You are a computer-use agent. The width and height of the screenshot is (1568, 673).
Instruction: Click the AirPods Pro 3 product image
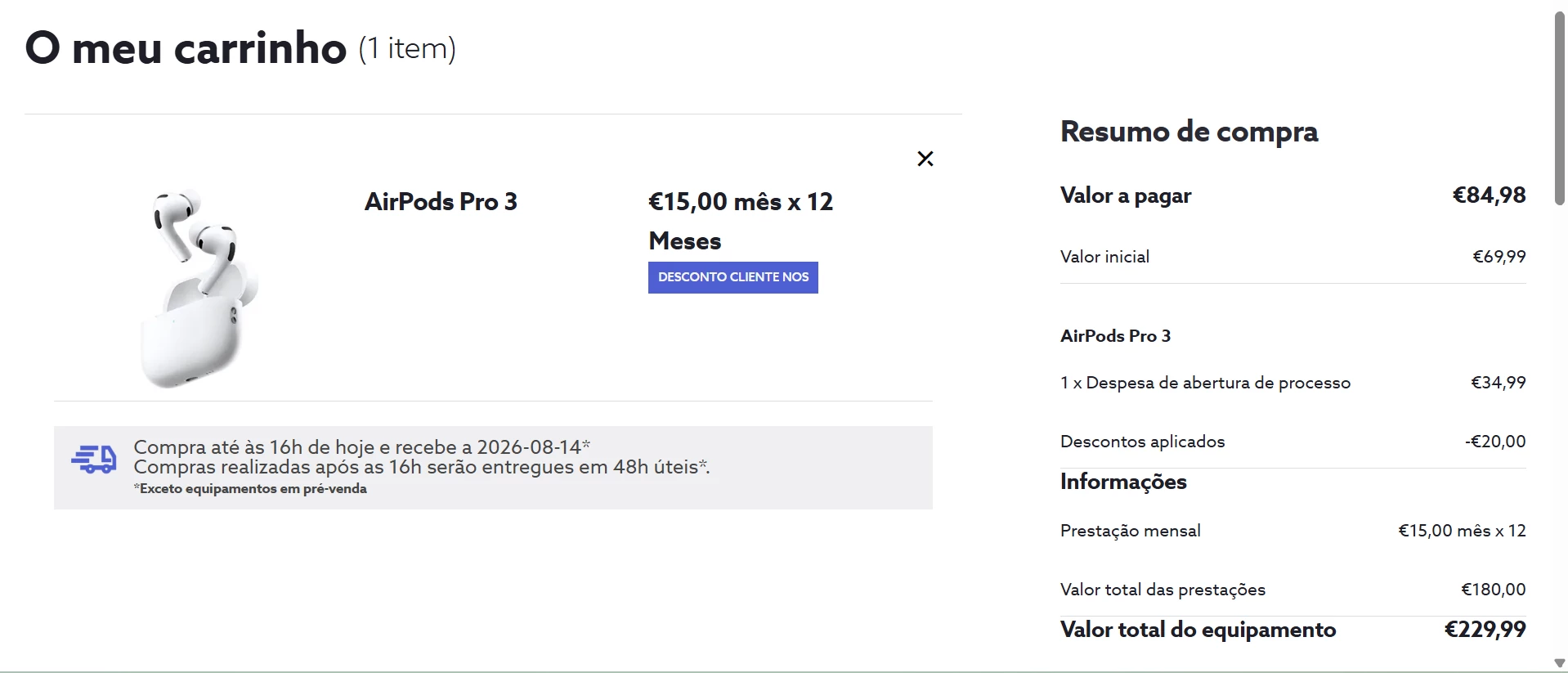pyautogui.click(x=201, y=288)
